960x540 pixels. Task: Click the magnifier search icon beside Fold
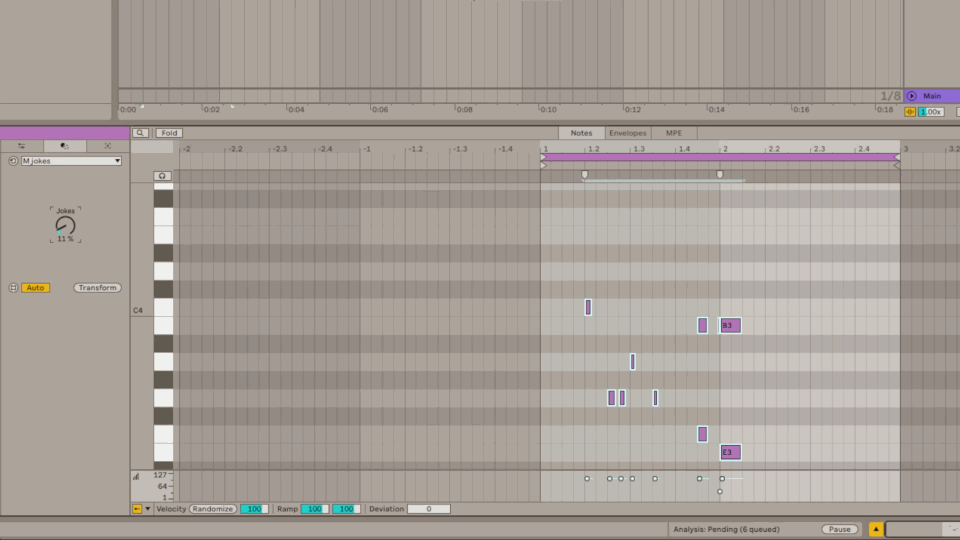141,133
